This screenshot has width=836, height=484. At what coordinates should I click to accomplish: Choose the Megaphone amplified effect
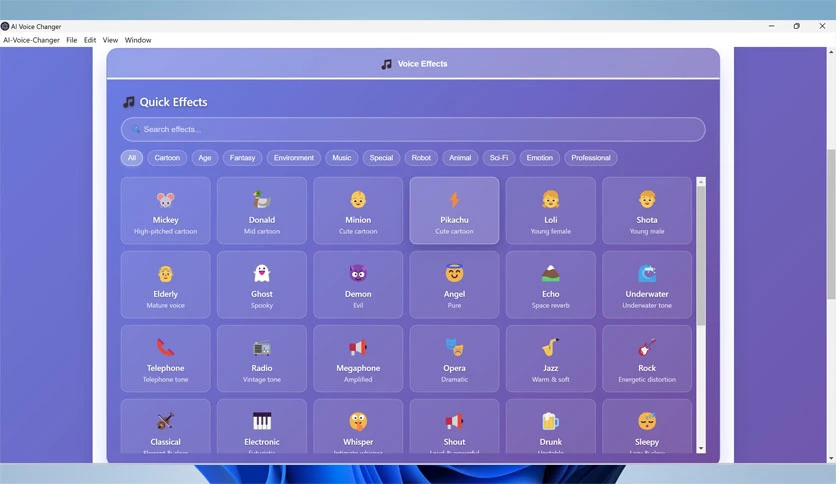coord(358,359)
